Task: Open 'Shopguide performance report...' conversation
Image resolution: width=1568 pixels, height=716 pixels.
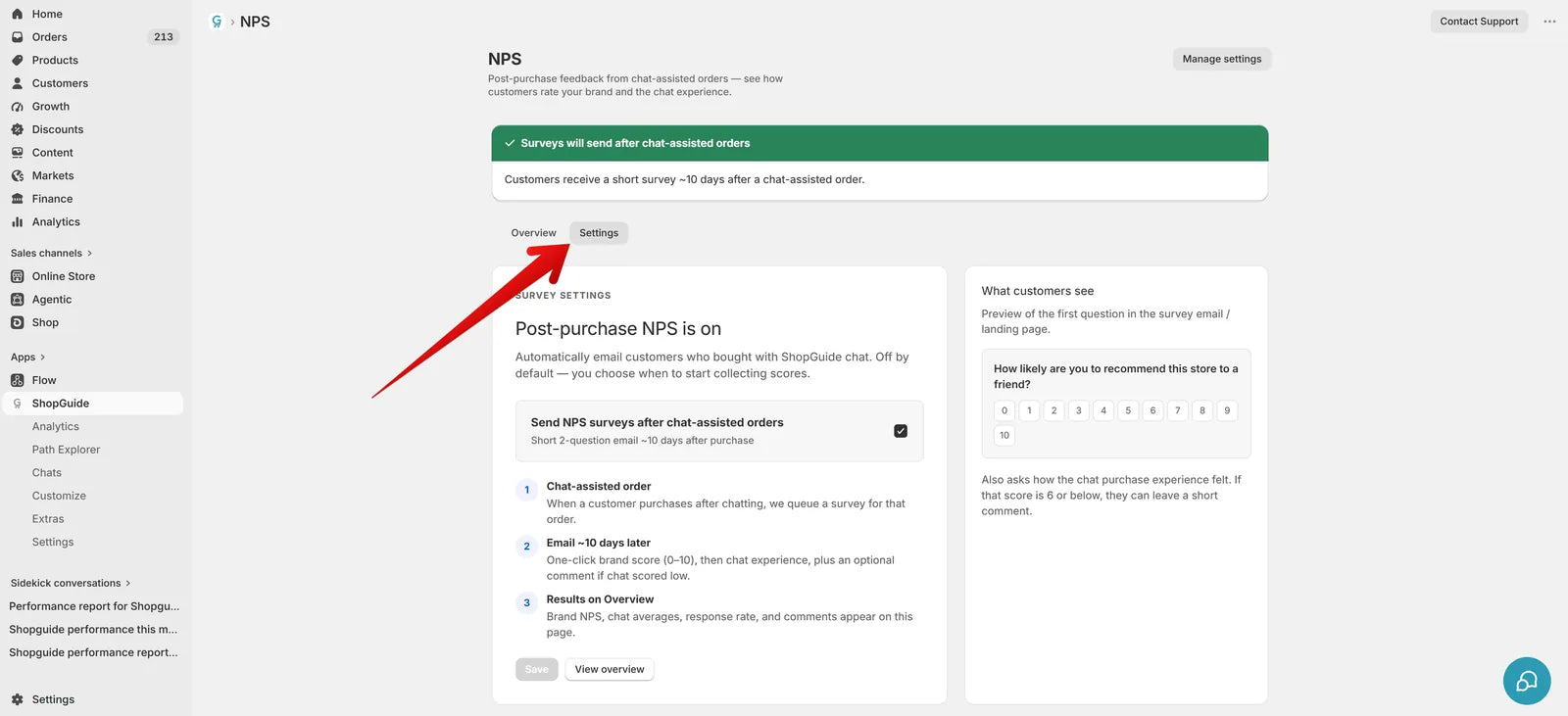Action: point(94,652)
